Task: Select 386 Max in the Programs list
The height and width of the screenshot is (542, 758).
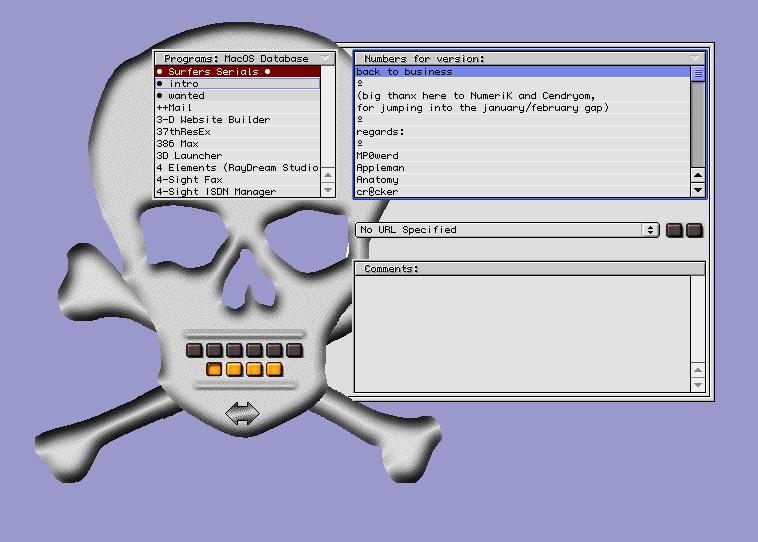Action: click(238, 144)
